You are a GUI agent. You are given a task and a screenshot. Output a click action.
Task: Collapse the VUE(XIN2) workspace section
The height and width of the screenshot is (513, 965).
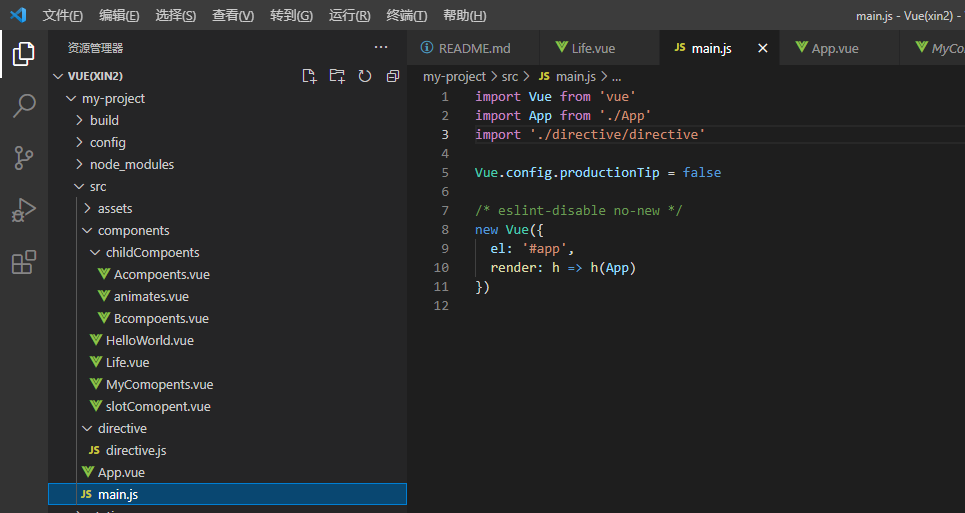(58, 76)
